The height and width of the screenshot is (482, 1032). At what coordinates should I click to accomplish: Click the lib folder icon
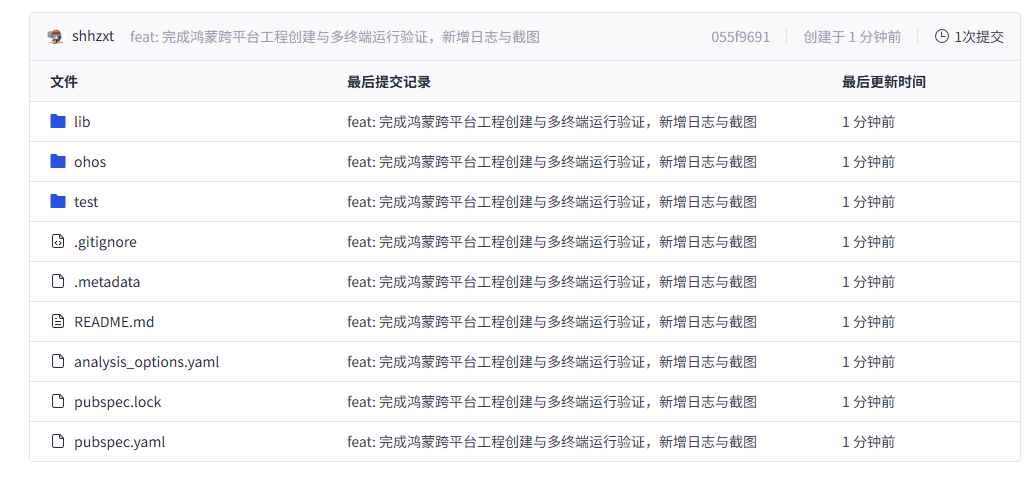(58, 121)
